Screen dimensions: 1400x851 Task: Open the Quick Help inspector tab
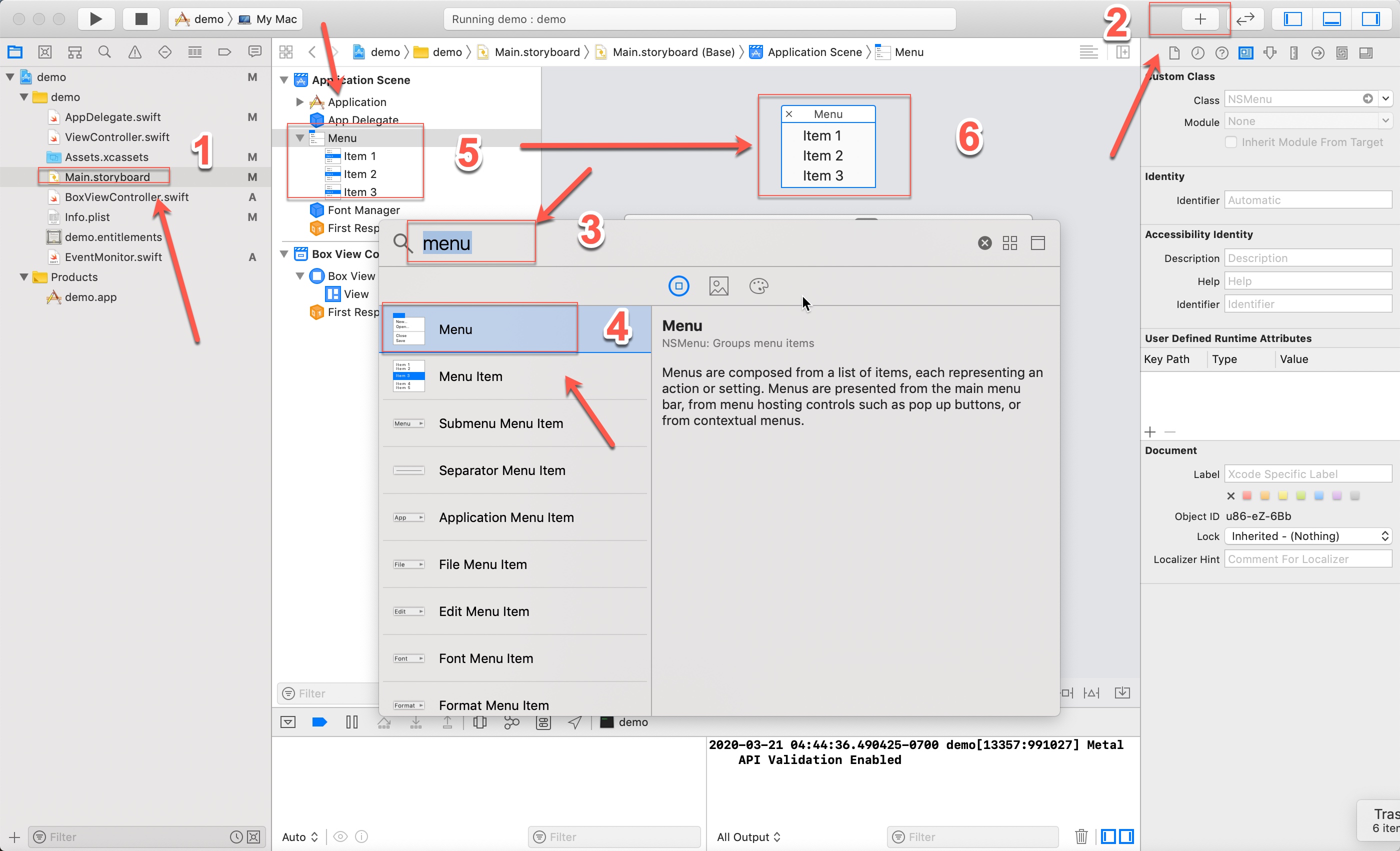1221,53
